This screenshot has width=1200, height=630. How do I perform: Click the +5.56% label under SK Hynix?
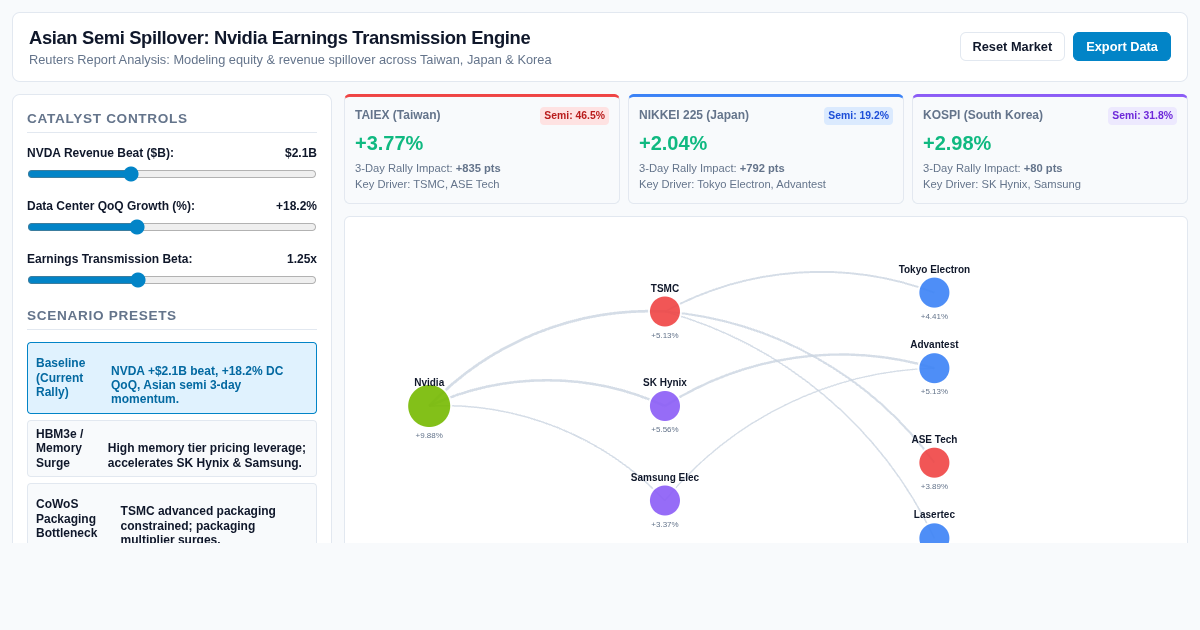click(x=665, y=430)
